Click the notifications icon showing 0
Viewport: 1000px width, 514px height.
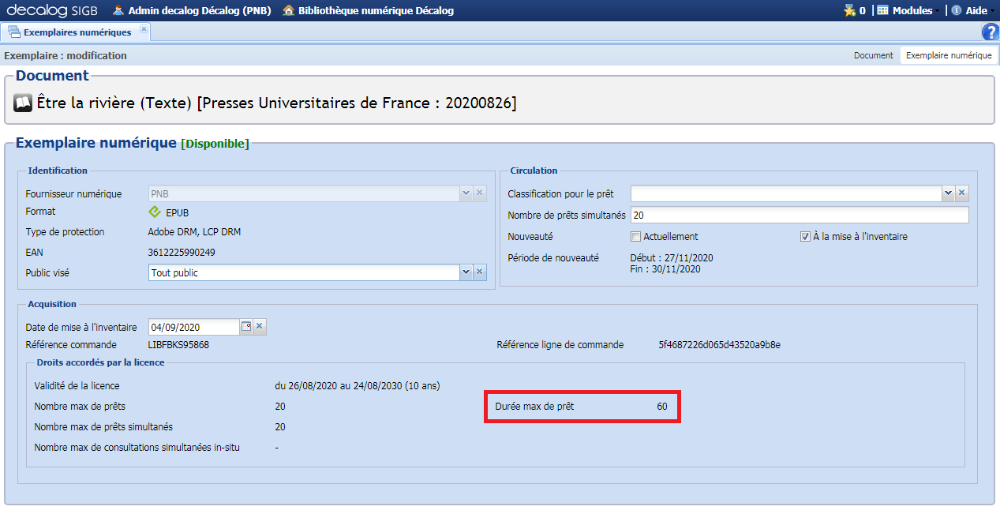point(855,10)
